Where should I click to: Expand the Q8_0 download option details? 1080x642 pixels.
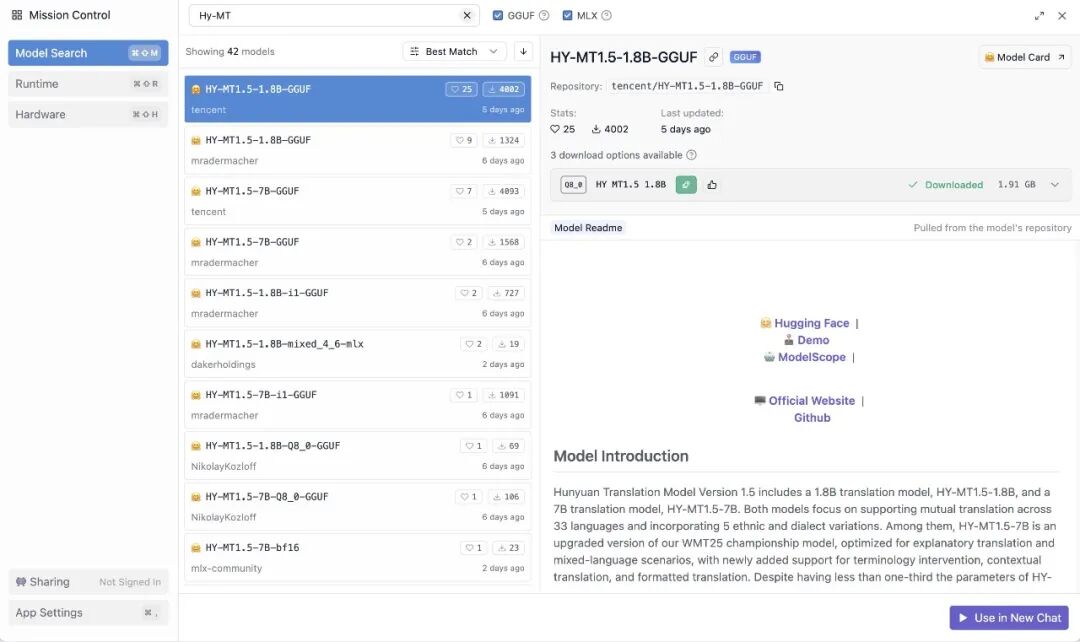[x=1054, y=185]
